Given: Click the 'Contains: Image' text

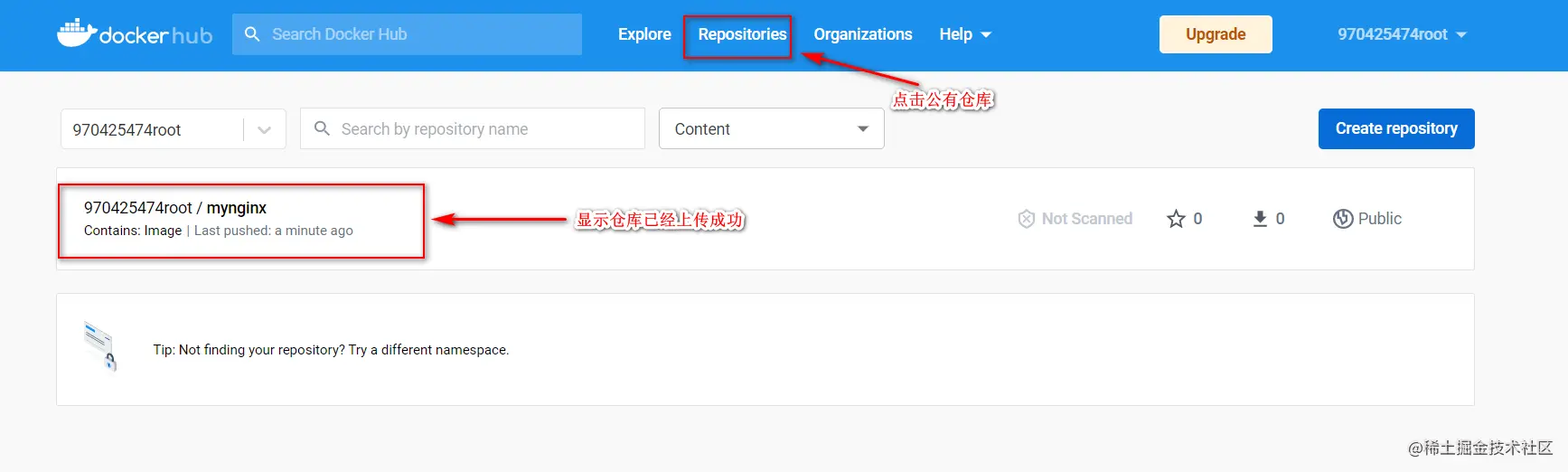Looking at the screenshot, I should [133, 231].
